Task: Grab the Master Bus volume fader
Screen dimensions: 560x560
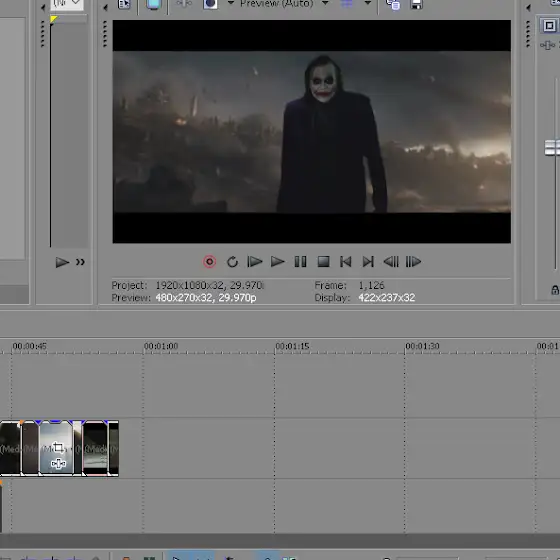Action: (x=552, y=148)
